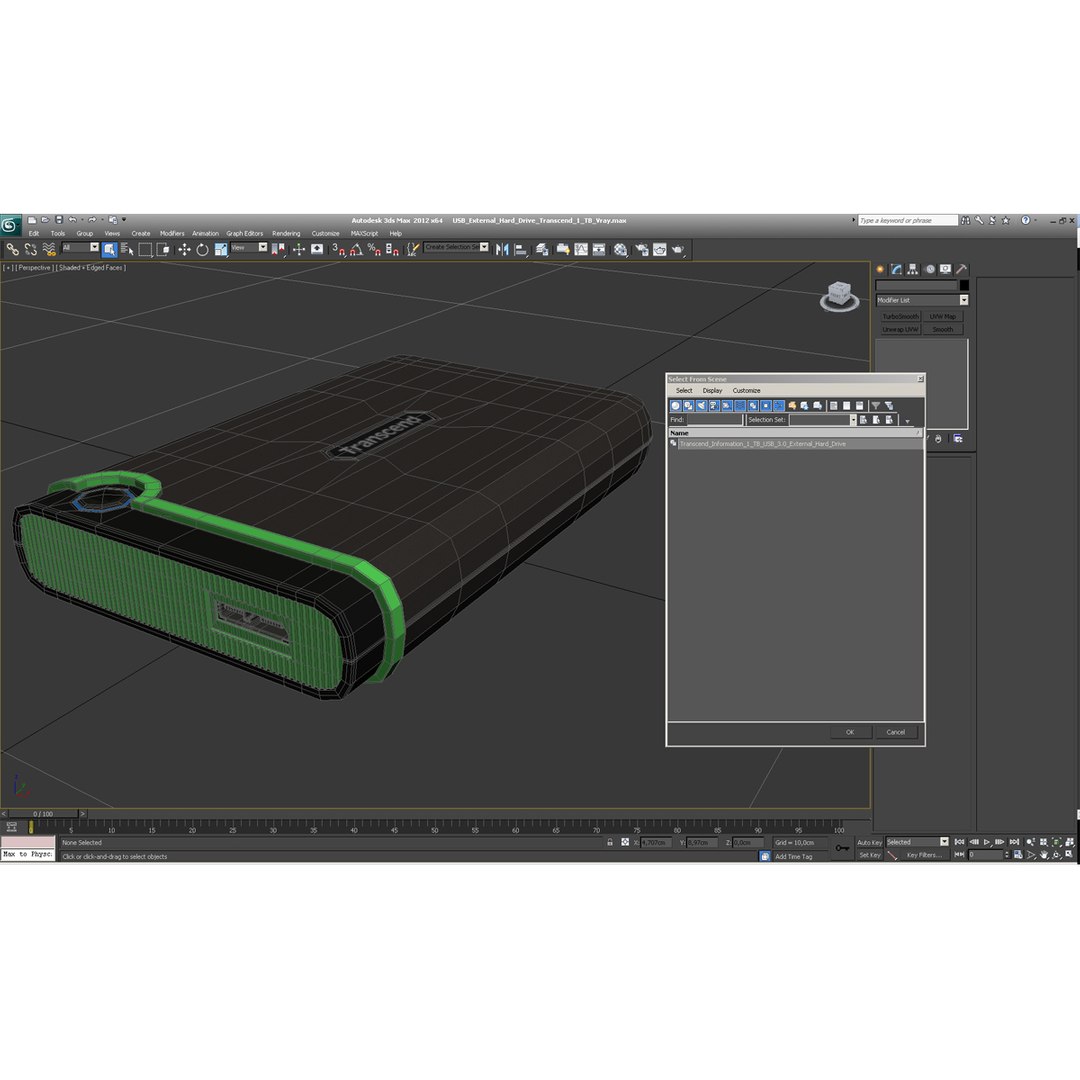Open Key Filters dialog
Viewport: 1080px width, 1080px height.
pyautogui.click(x=924, y=855)
